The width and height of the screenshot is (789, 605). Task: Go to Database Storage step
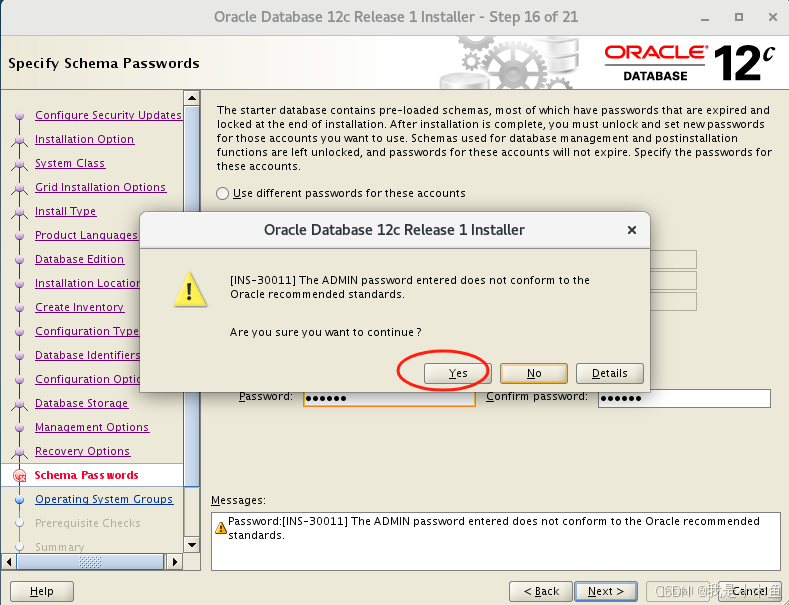pyautogui.click(x=82, y=403)
